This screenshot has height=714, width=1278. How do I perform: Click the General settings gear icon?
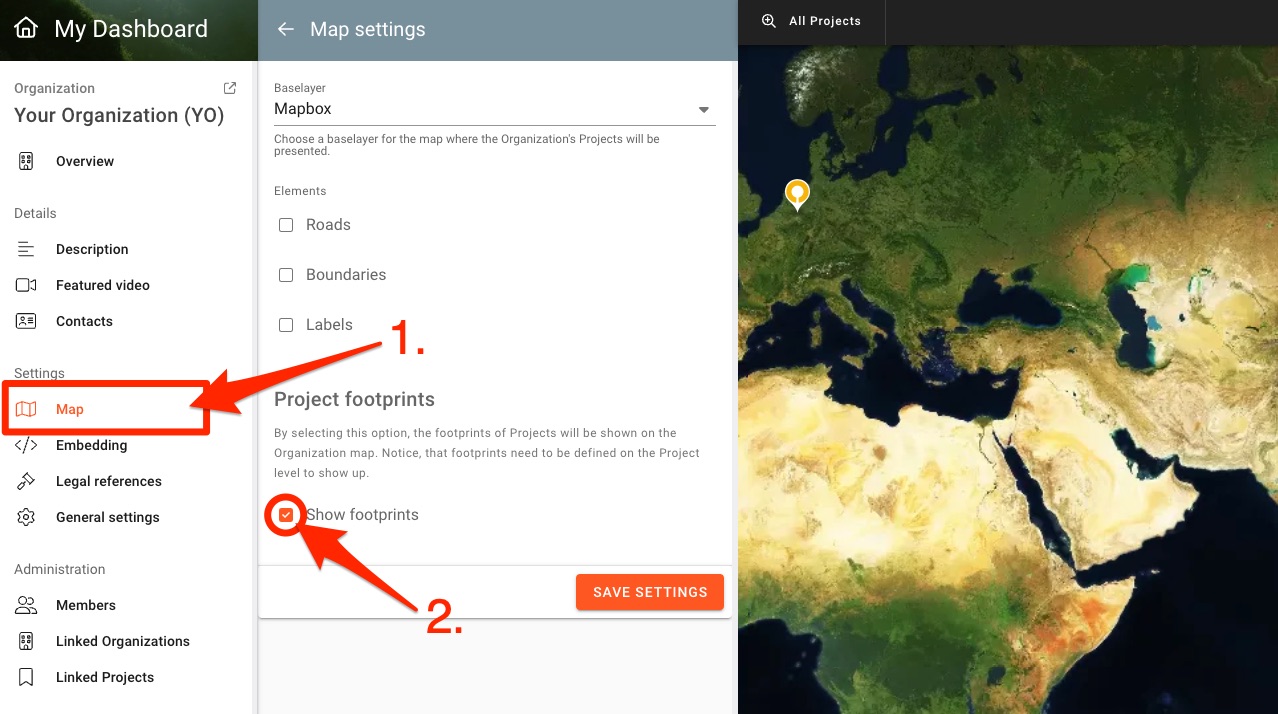click(26, 517)
